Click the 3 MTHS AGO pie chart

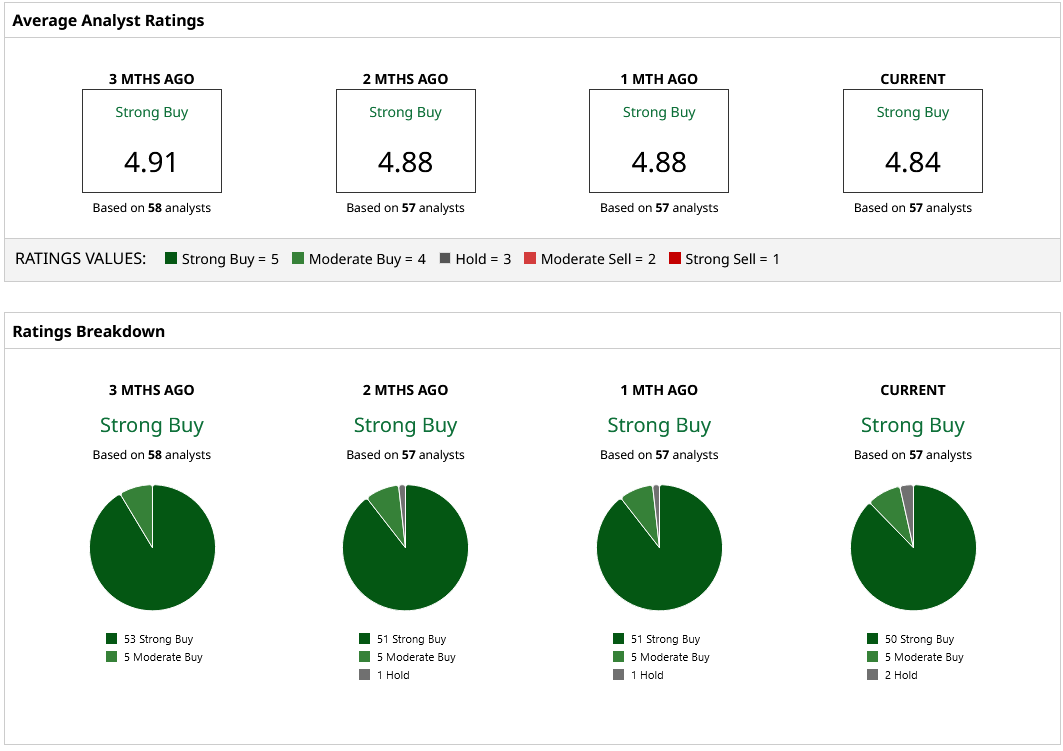click(152, 548)
